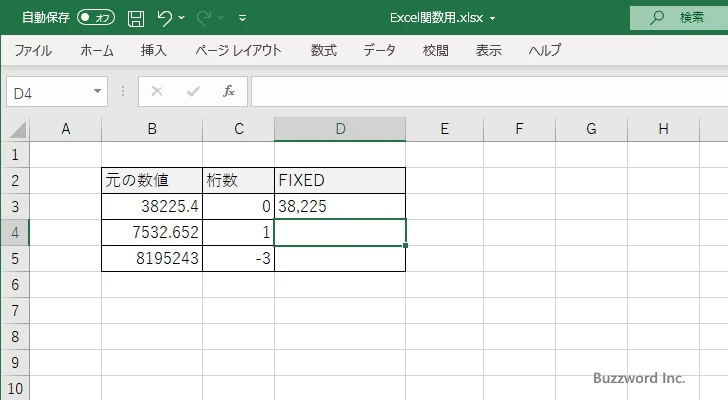Select column D header
728x400 pixels.
340,129
